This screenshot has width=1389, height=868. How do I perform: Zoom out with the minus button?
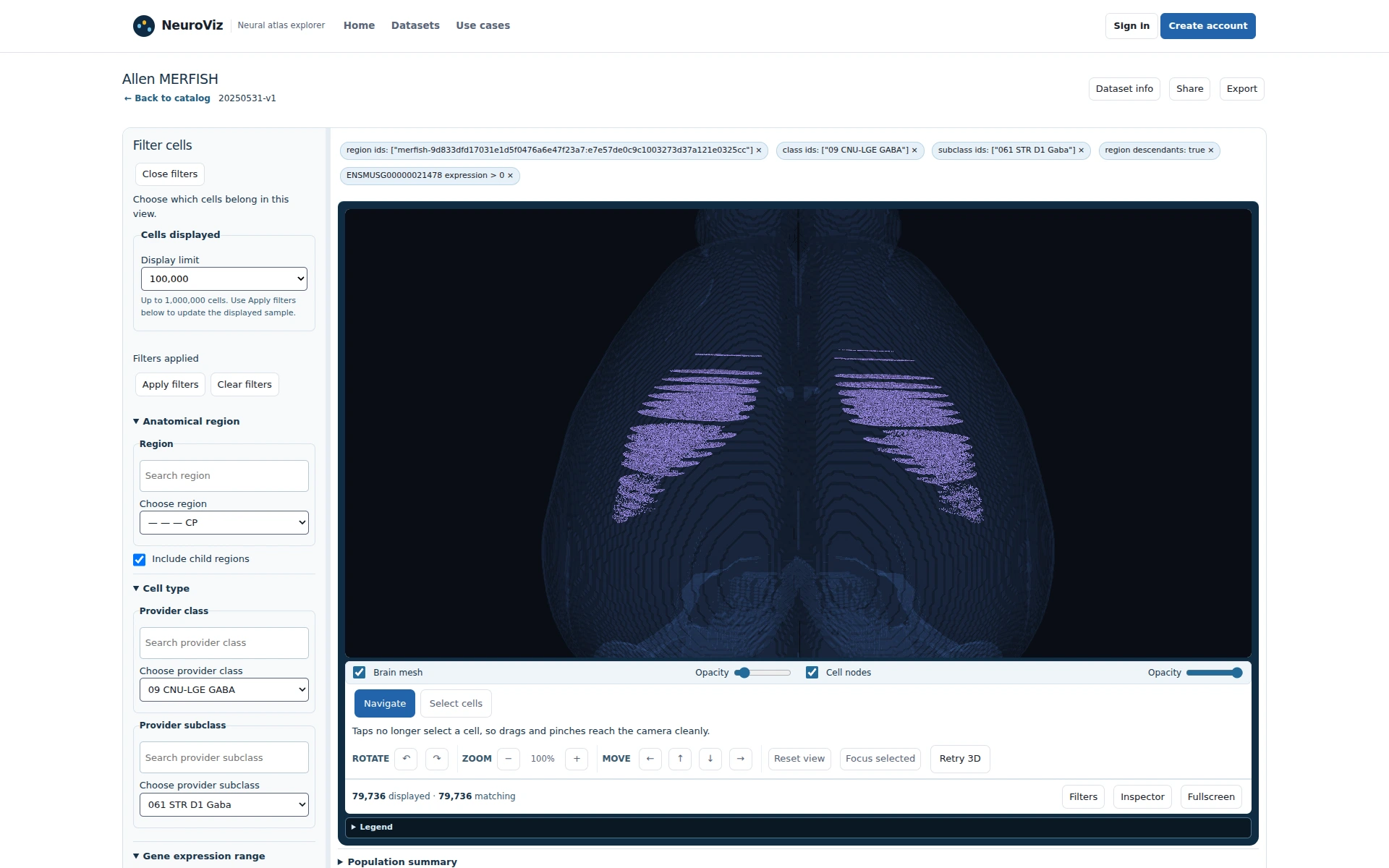point(509,759)
